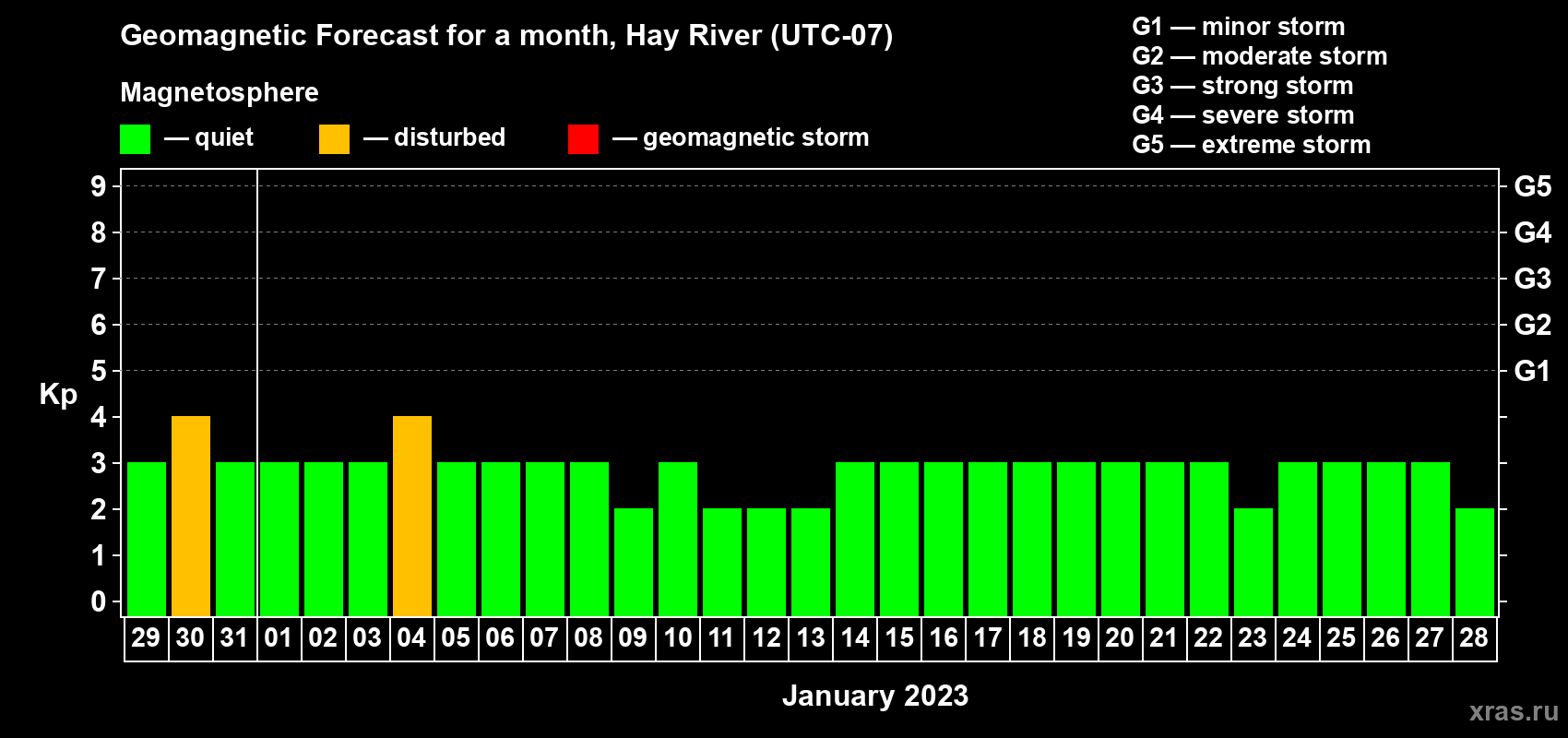The width and height of the screenshot is (1568, 738).
Task: Click date label 30 on the axis
Action: click(x=190, y=637)
